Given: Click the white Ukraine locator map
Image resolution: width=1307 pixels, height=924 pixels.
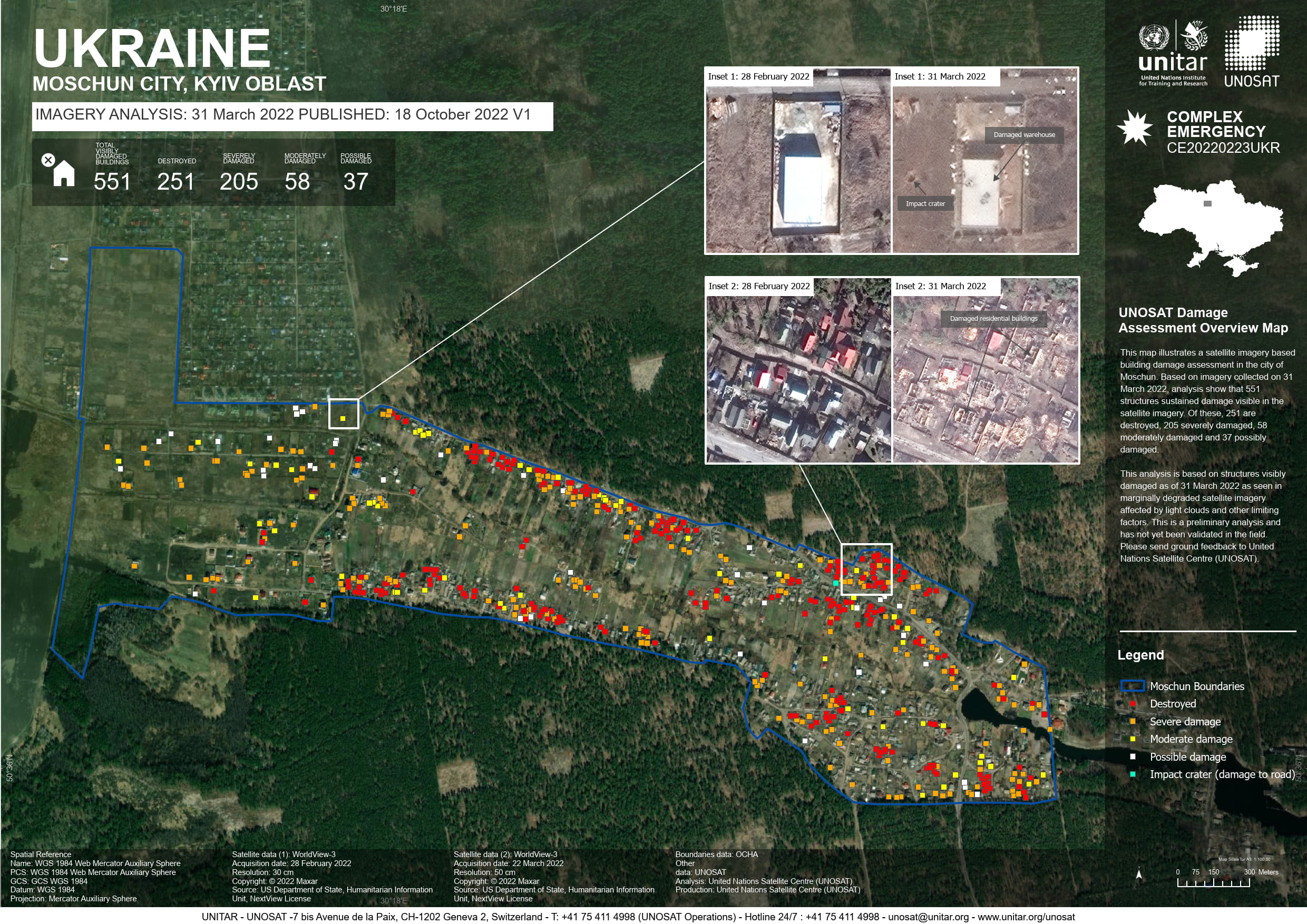Looking at the screenshot, I should (x=1211, y=228).
